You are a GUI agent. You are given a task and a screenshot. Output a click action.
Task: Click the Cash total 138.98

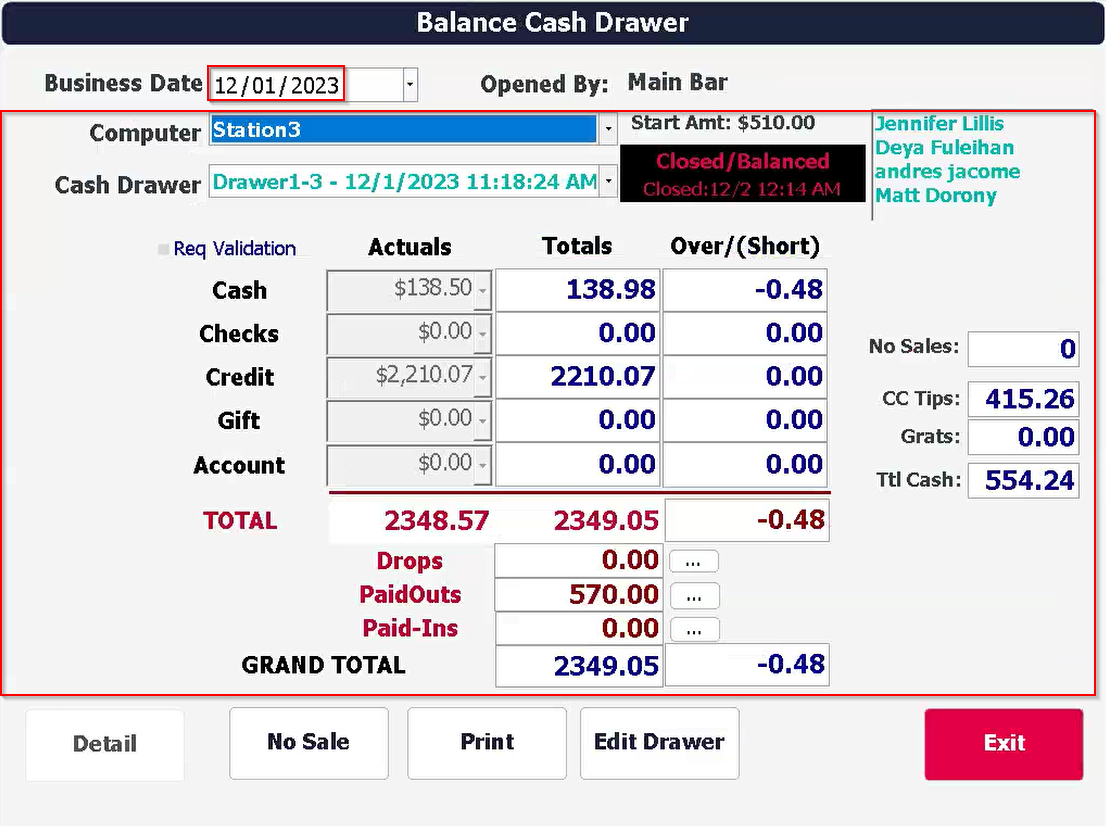(578, 289)
